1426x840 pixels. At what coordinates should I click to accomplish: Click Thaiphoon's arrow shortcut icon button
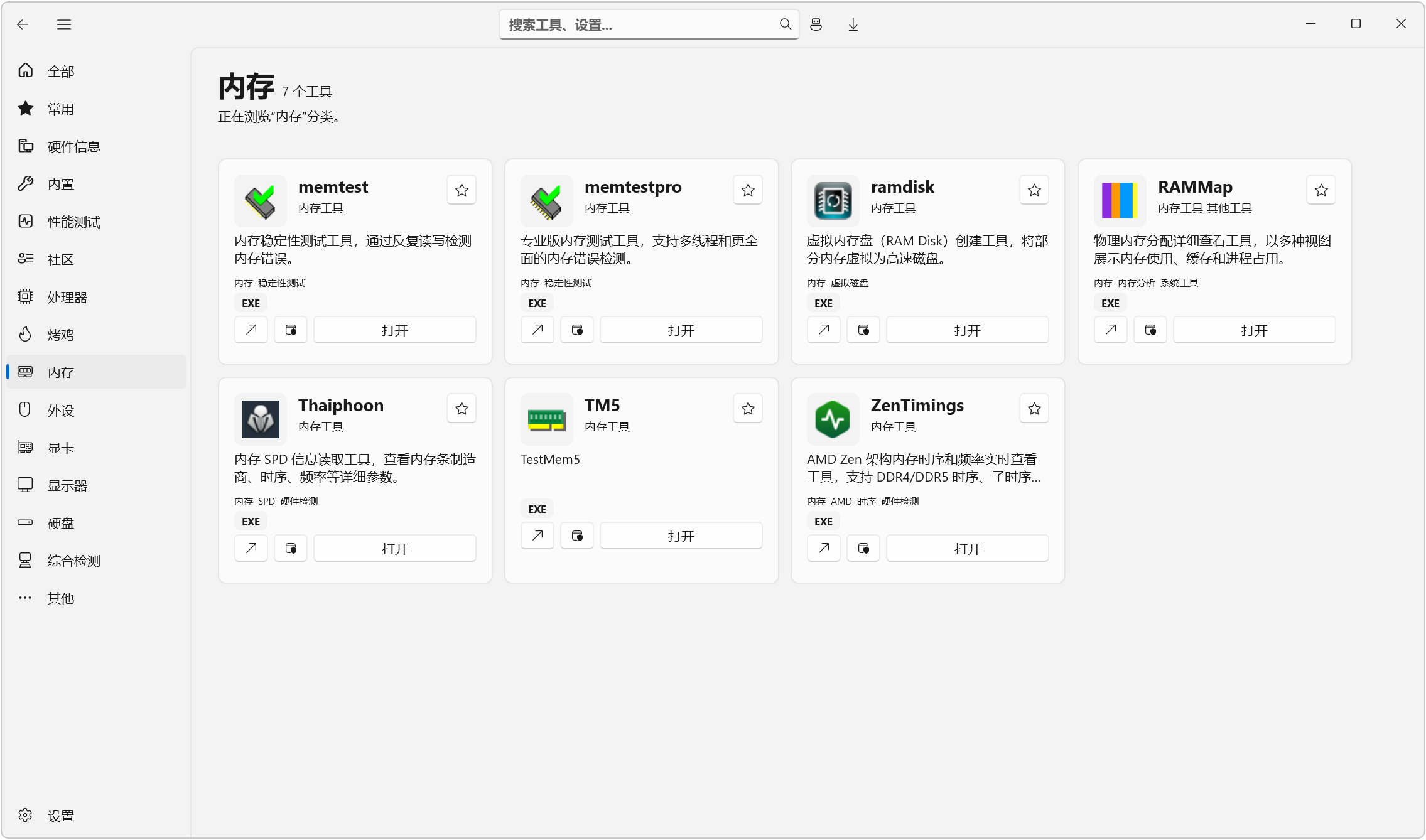click(251, 548)
